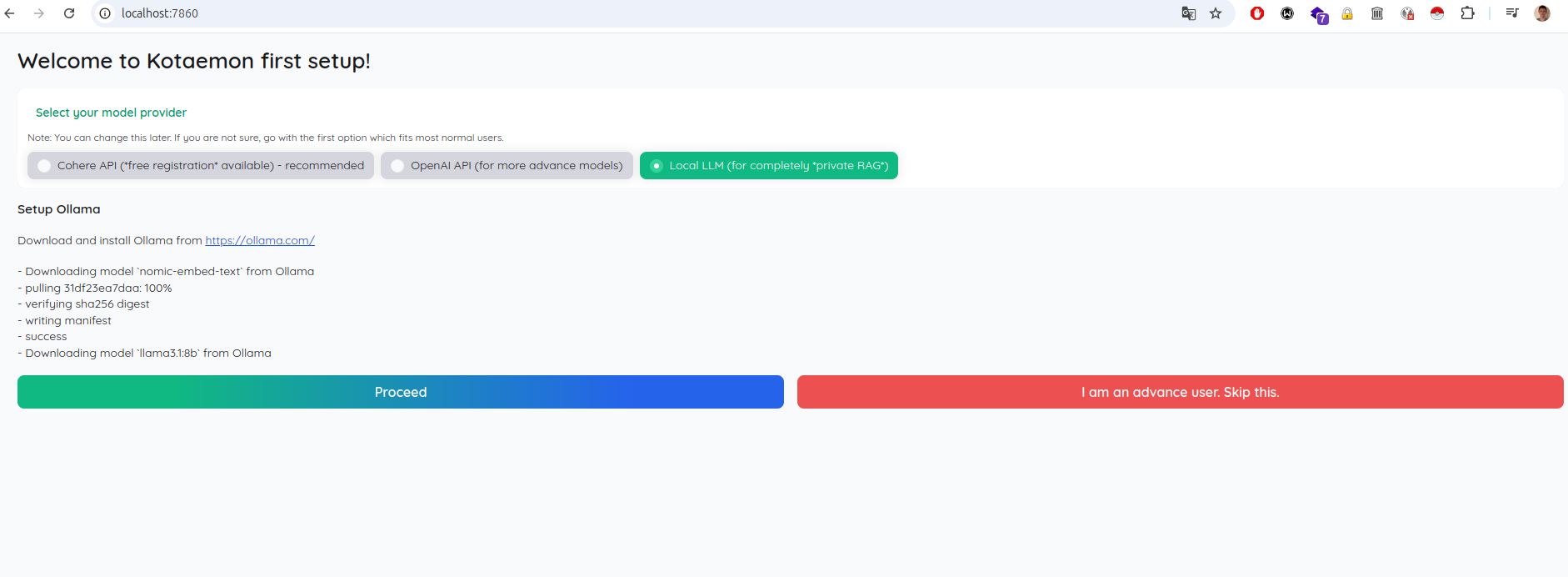Click the 'writing manifest' log line

click(64, 320)
